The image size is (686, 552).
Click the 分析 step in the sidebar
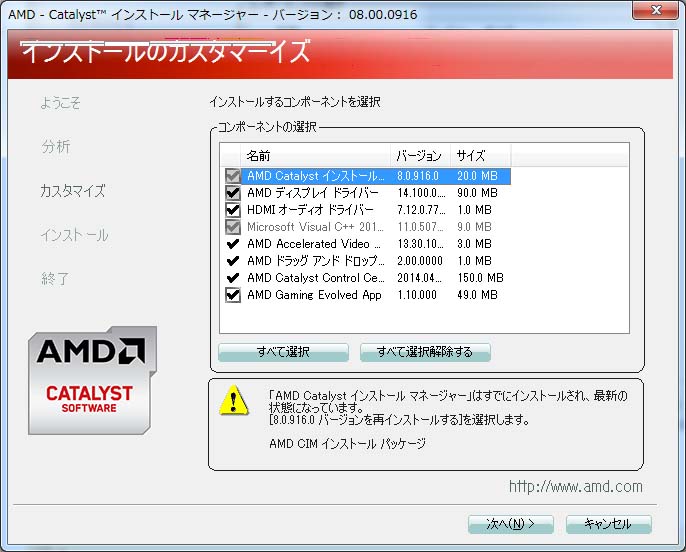point(56,147)
